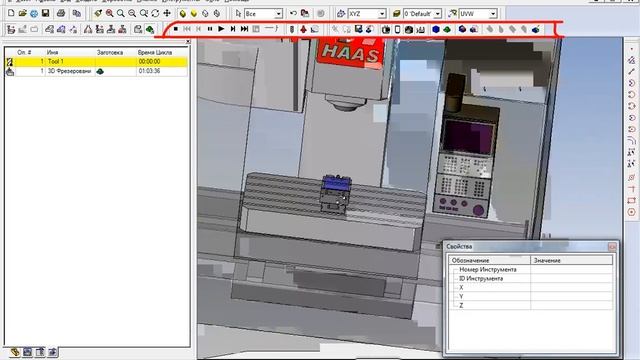Click the blue hexagon stock icon
640x360 pixels.
point(436,29)
